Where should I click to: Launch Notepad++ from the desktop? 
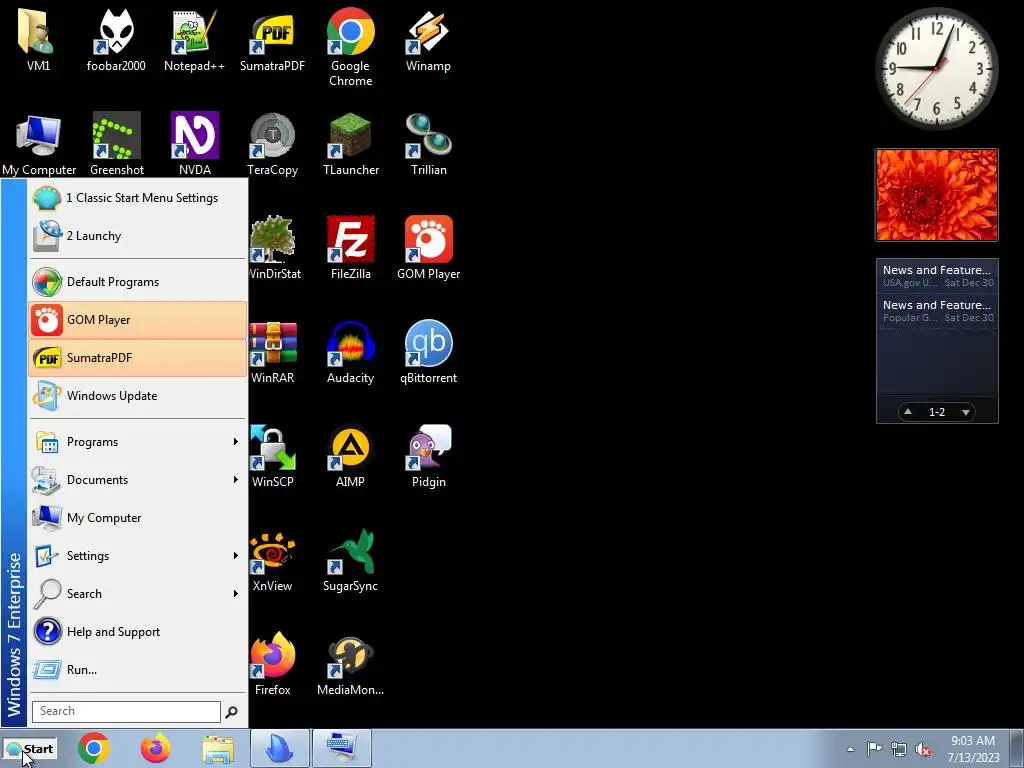click(x=194, y=39)
